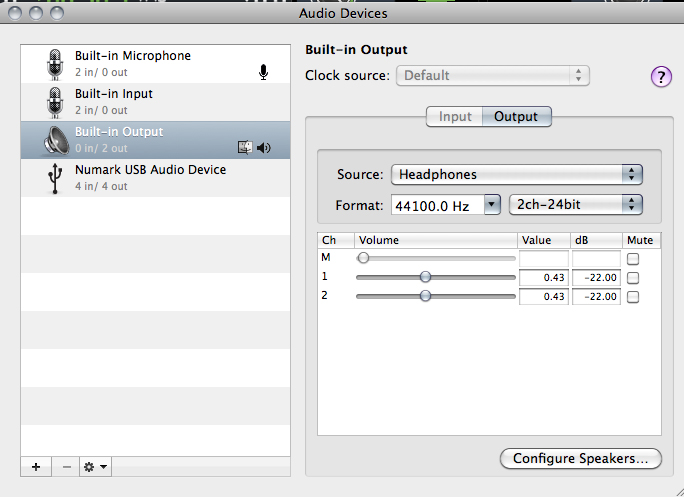Toggle mute for channel 1
Screen dimensions: 684x497
[632, 277]
